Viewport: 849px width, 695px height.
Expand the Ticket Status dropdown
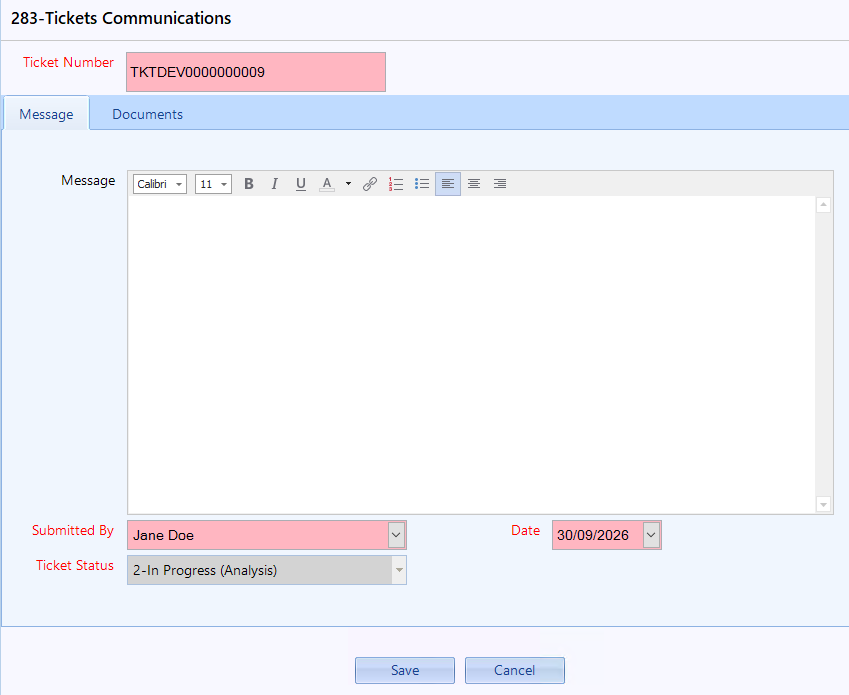(399, 570)
